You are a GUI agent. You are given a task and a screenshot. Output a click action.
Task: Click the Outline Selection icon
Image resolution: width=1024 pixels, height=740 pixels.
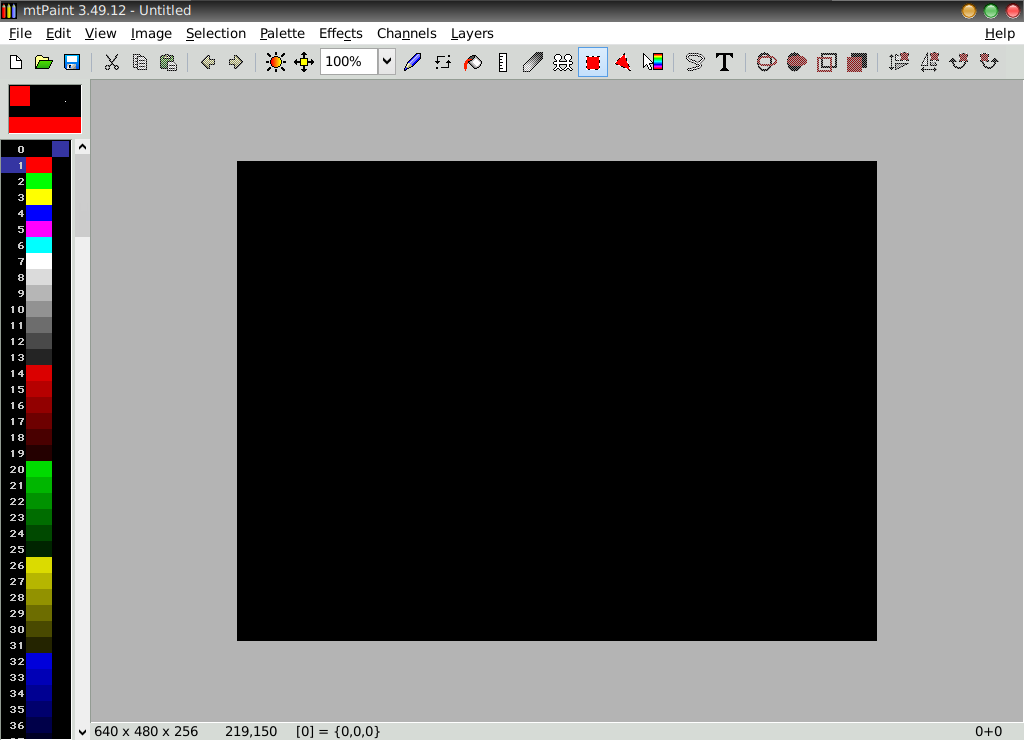point(827,62)
